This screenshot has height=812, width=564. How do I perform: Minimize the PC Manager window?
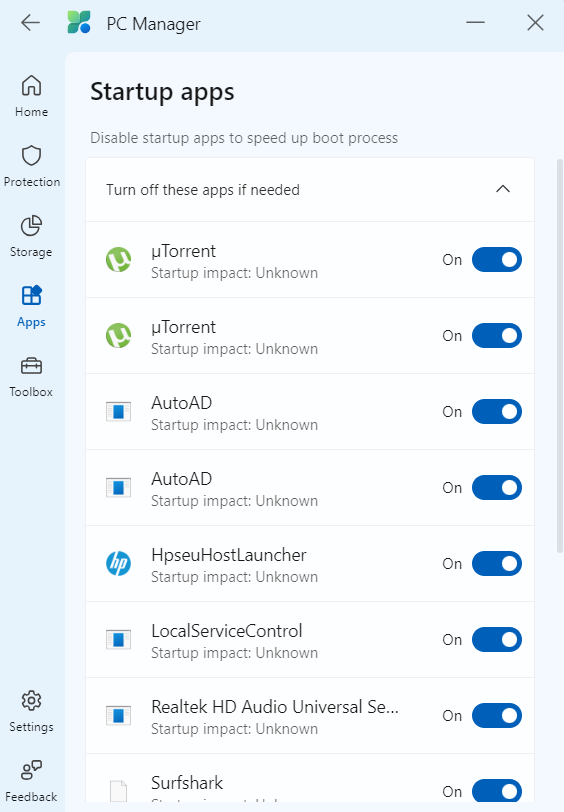475,23
